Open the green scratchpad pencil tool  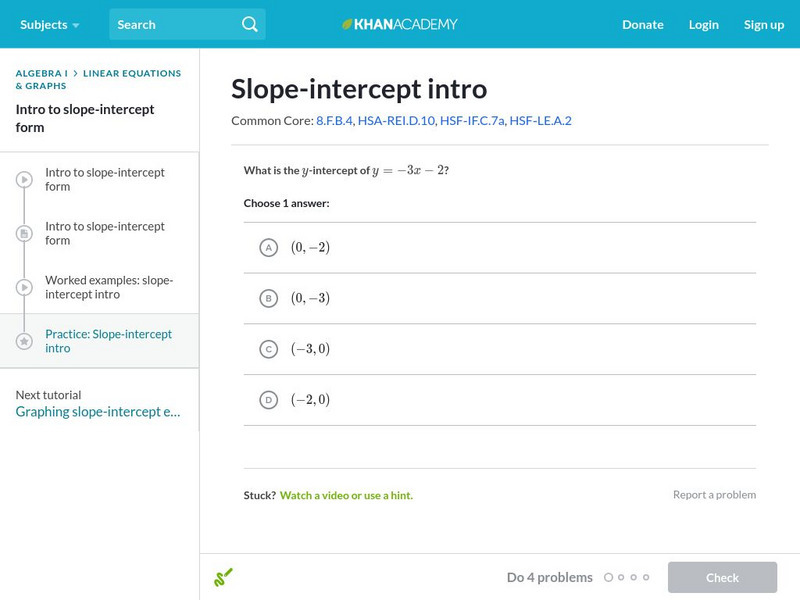click(224, 577)
